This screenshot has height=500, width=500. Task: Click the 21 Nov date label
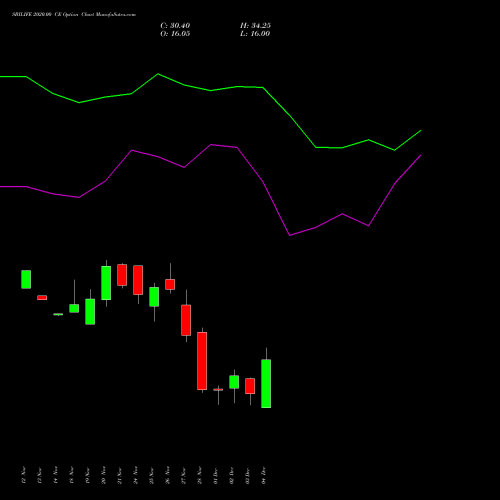tap(120, 475)
